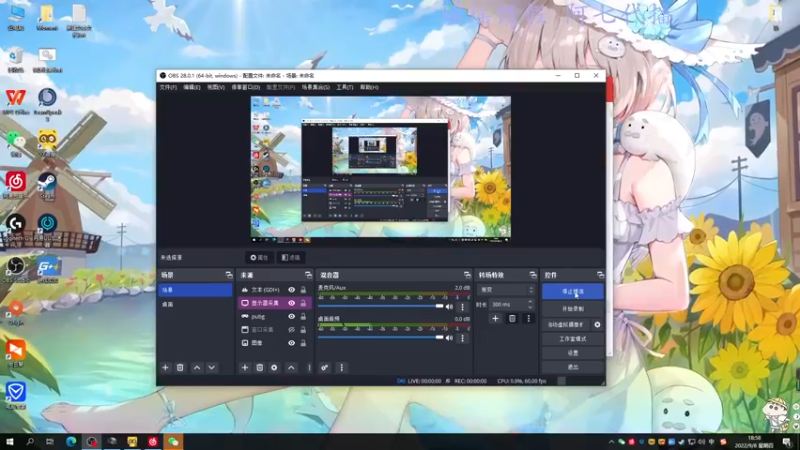Open the 视图(V) menu
800x450 pixels.
216,87
